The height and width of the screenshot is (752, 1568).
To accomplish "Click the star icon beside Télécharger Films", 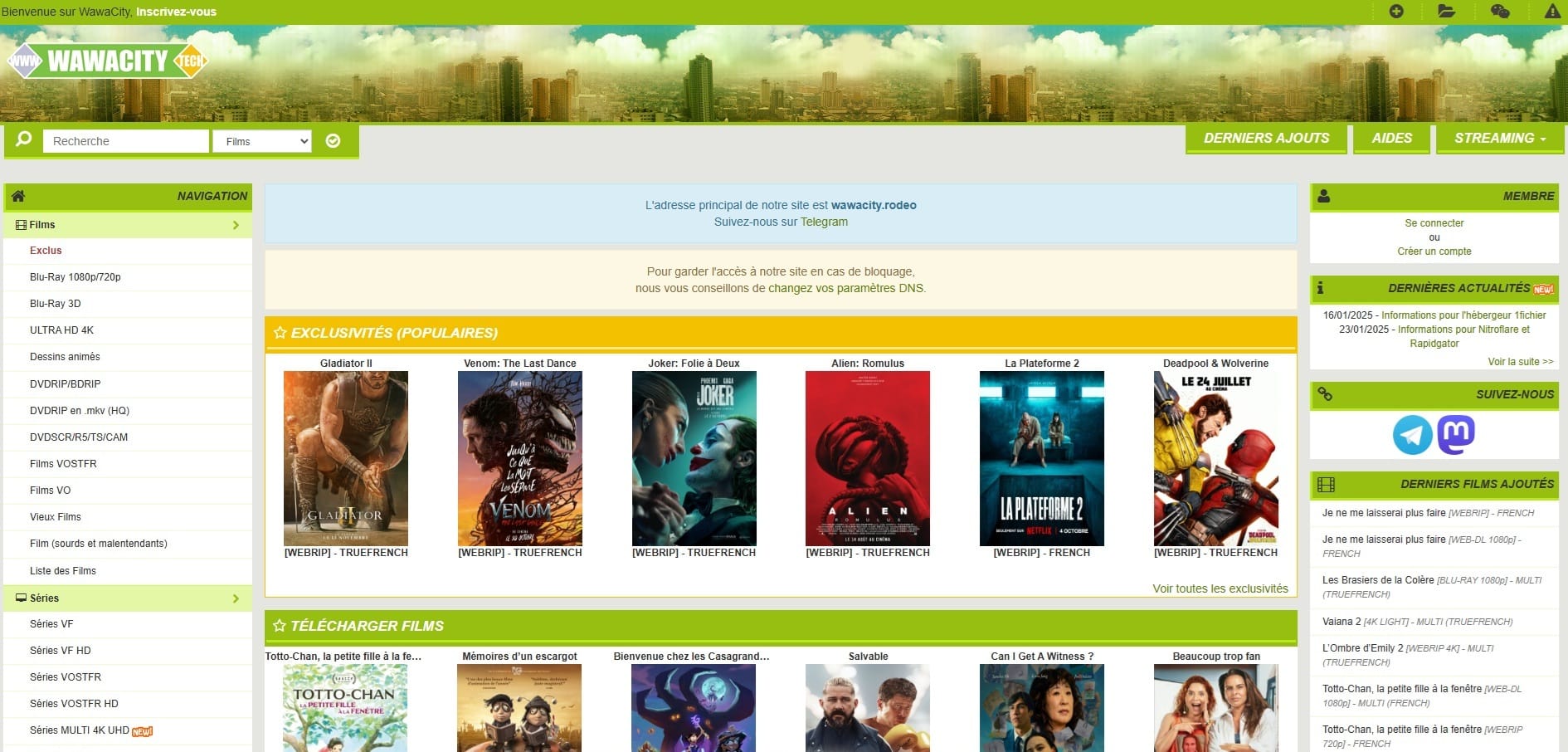I will (x=280, y=626).
